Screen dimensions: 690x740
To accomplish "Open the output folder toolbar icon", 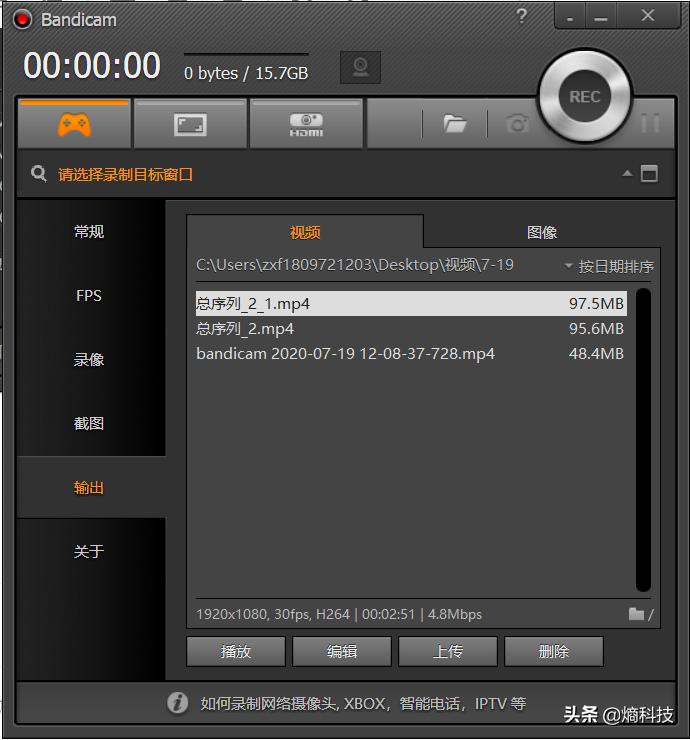I will click(454, 124).
